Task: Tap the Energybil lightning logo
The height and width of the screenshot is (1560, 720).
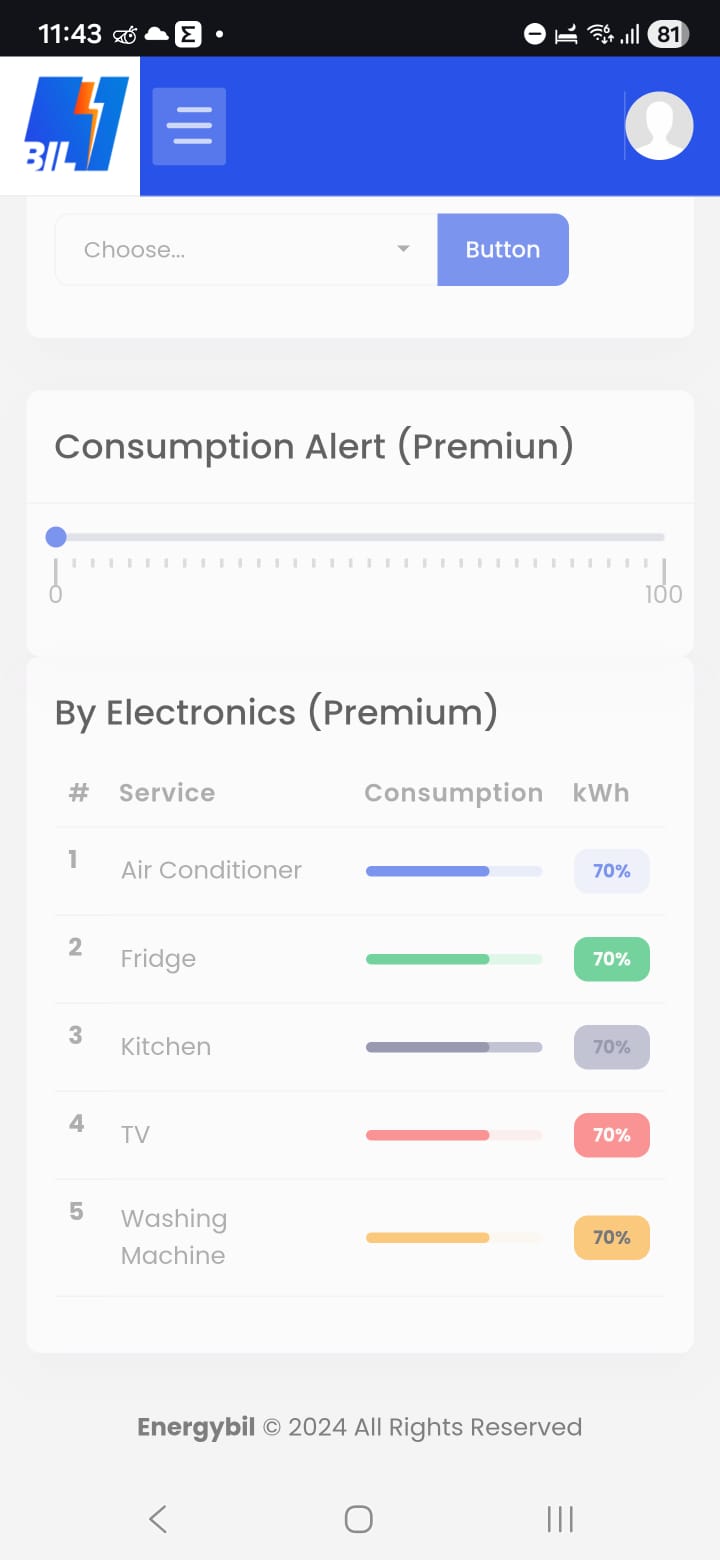Action: click(76, 125)
